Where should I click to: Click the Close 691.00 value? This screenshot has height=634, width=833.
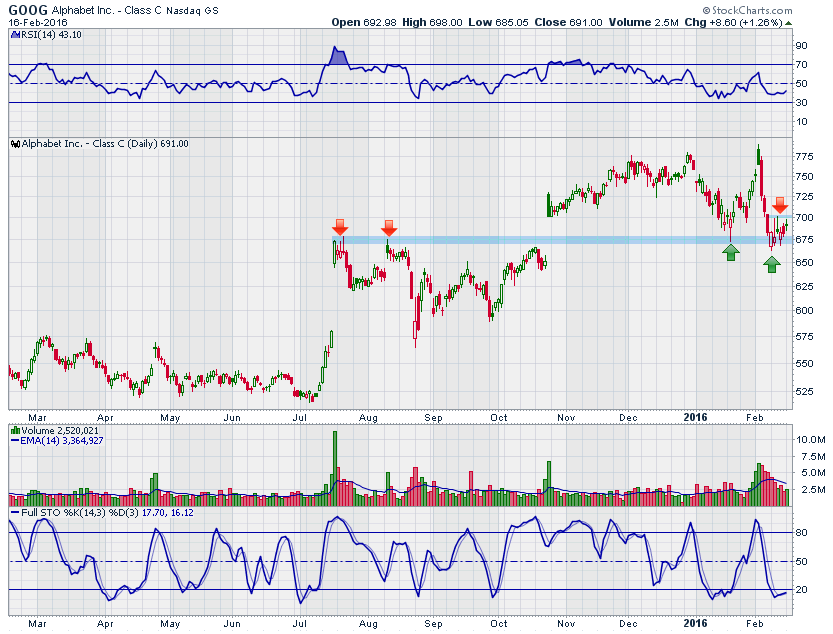click(x=568, y=22)
